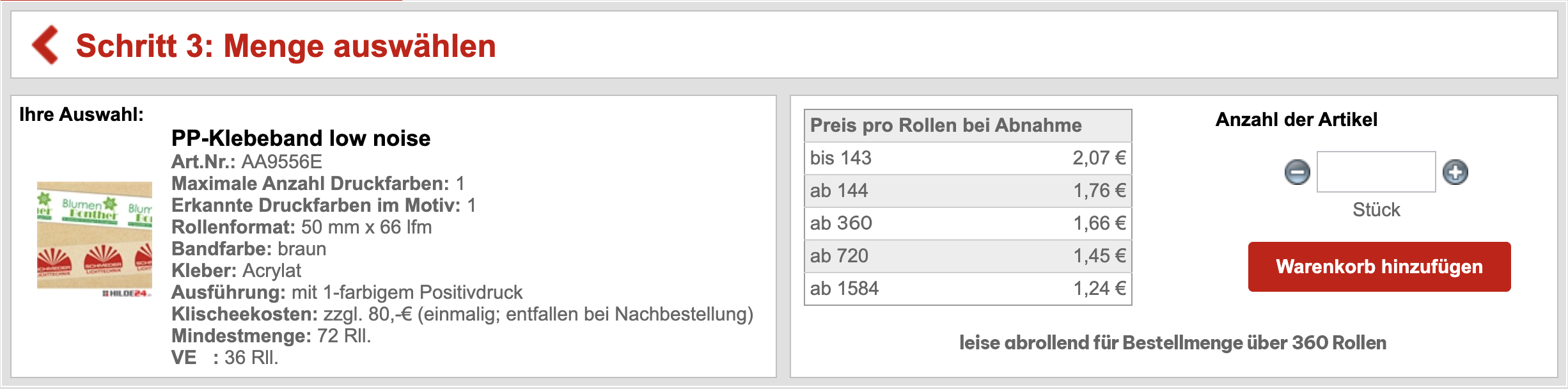1568x389 pixels.
Task: Go back using the red chevron arrow
Action: tap(45, 45)
